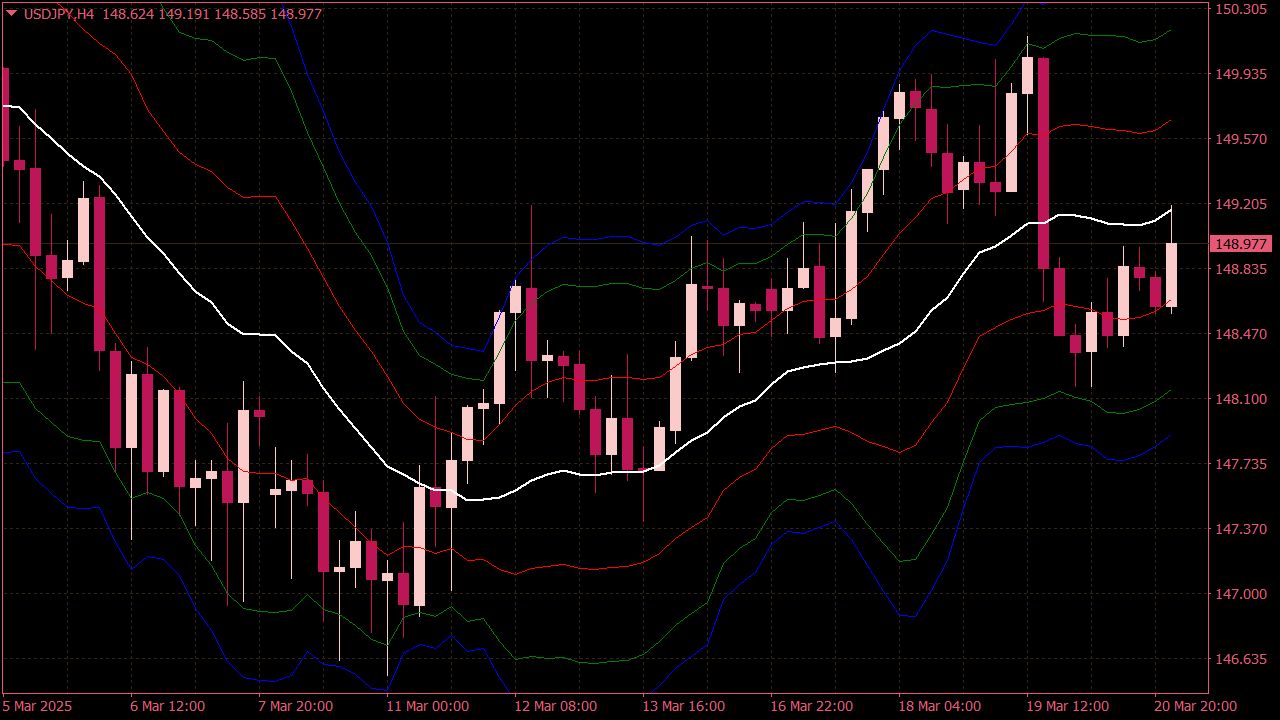Select the 6 Mar 12:00 time marker
The width and height of the screenshot is (1280, 720).
click(167, 706)
